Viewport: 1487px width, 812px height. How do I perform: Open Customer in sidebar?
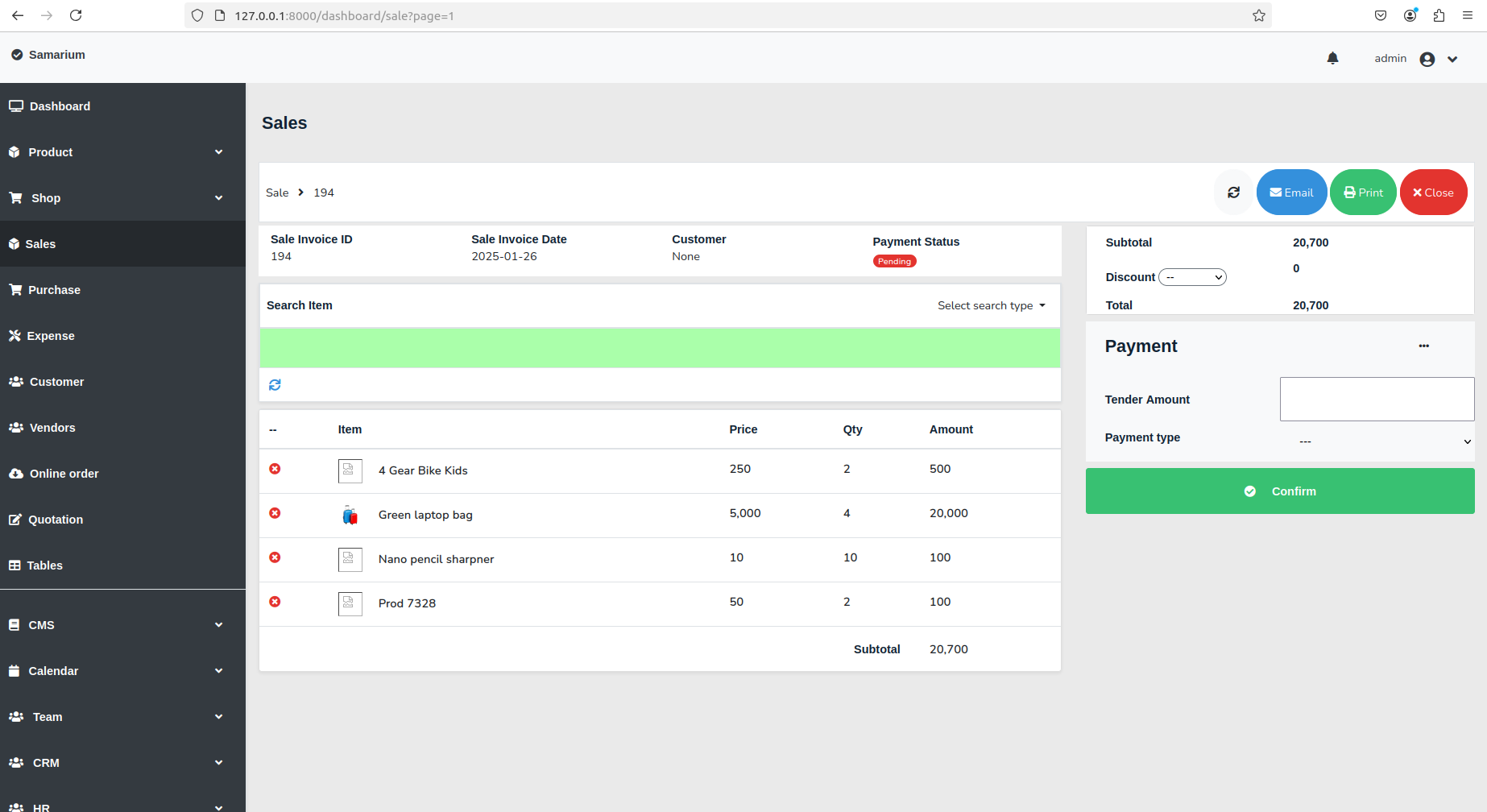[122, 382]
